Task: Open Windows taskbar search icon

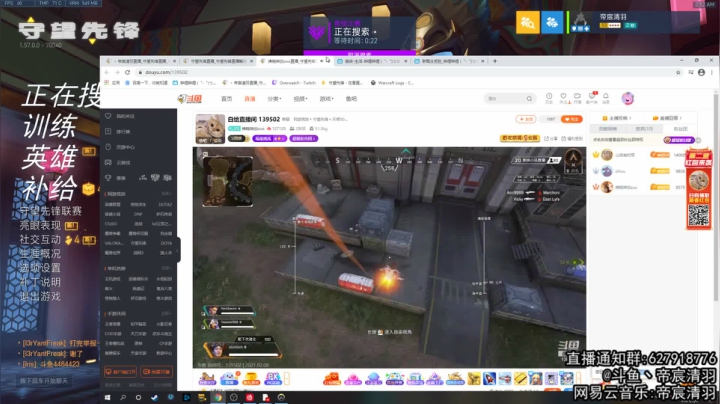Action: click(x=123, y=398)
